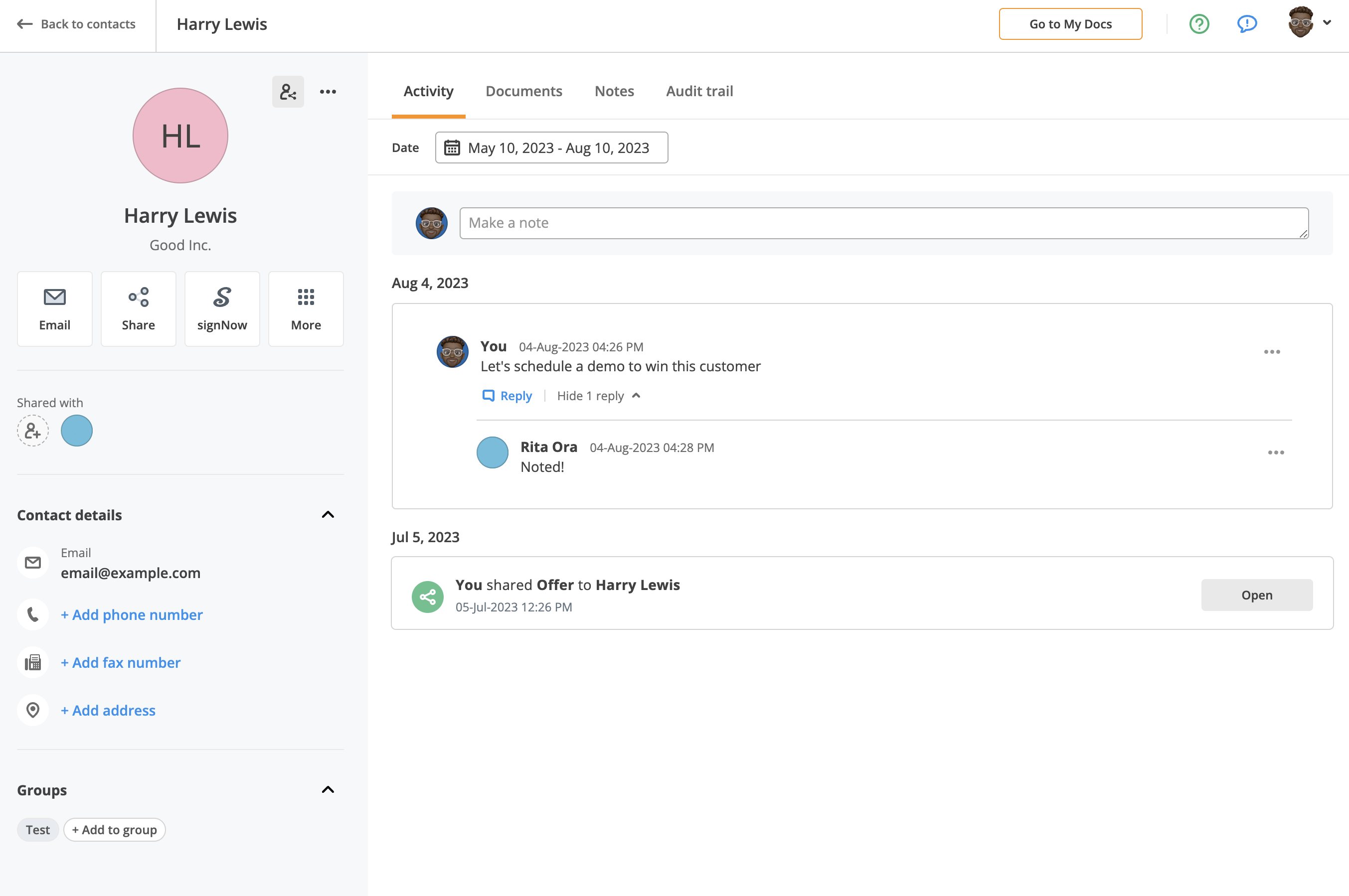
Task: Click the green help question icon
Action: click(1198, 24)
